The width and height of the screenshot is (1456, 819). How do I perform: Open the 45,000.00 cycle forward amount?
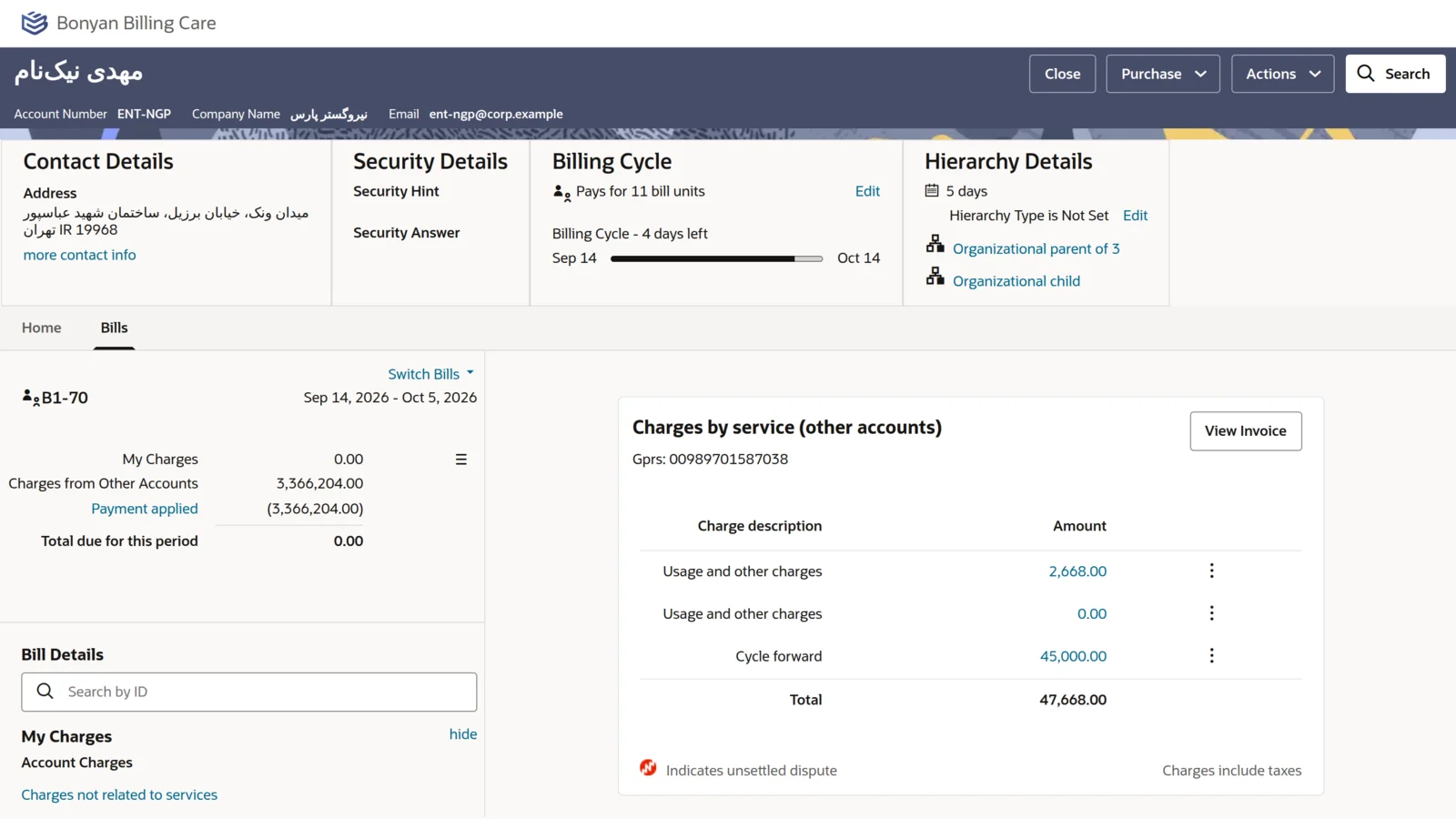(x=1074, y=656)
